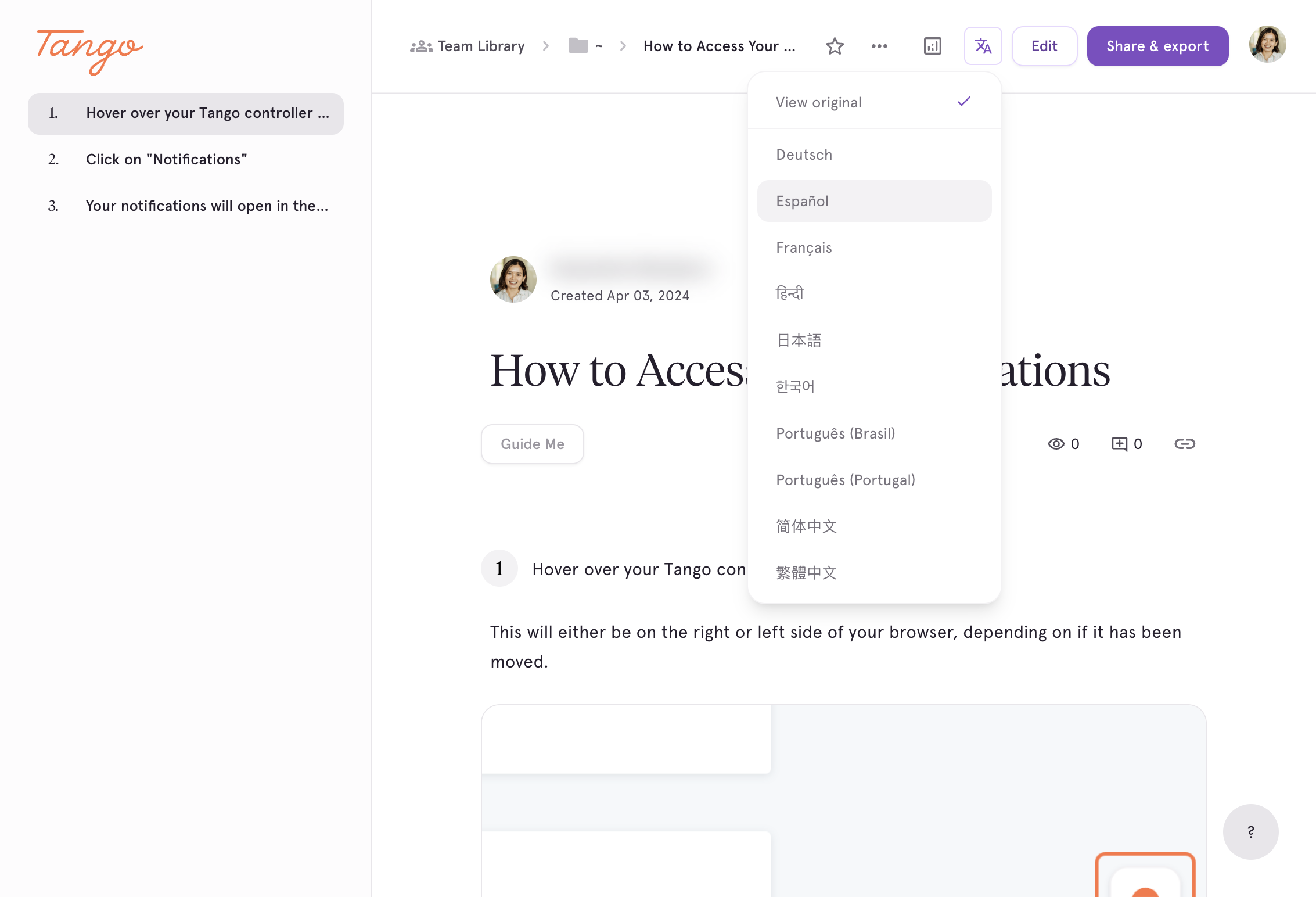The height and width of the screenshot is (897, 1316).
Task: Choose Japanese (日本語) translation
Action: click(874, 340)
